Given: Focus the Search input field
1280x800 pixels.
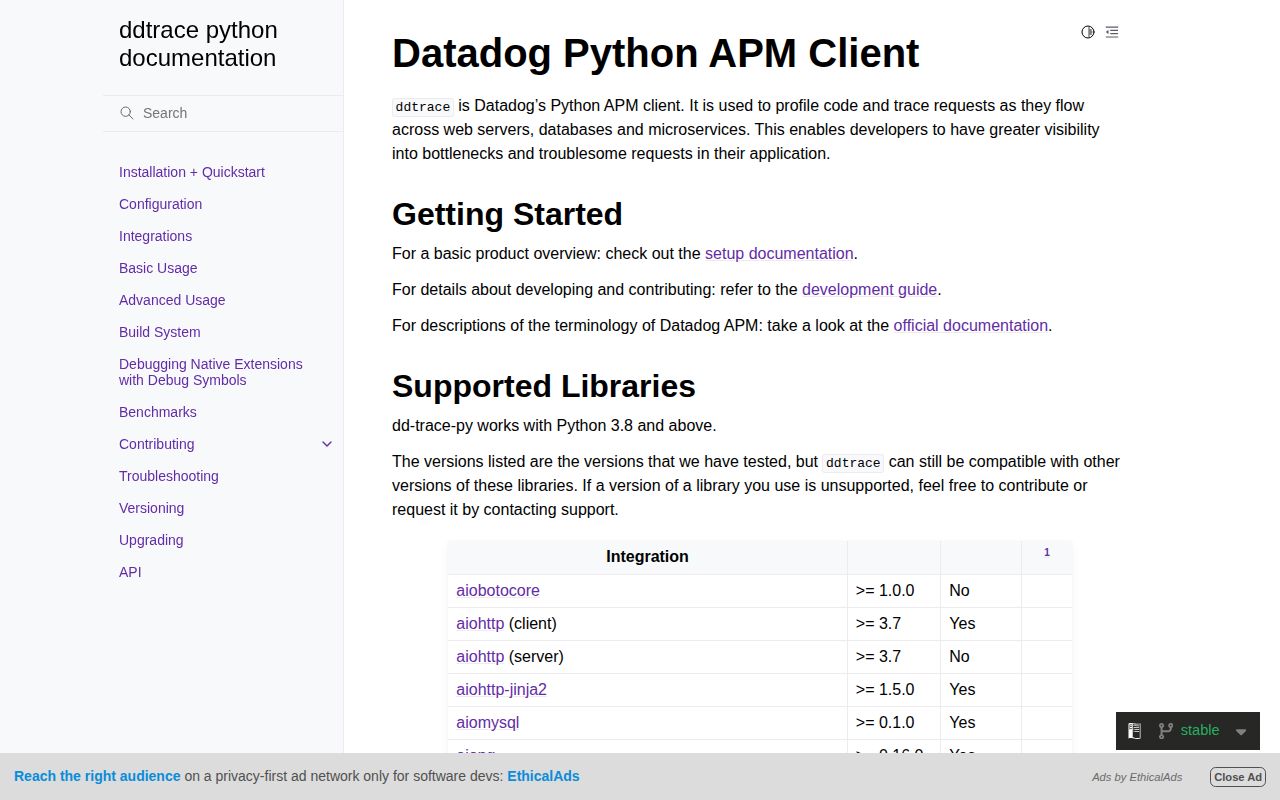Looking at the screenshot, I should click(223, 113).
